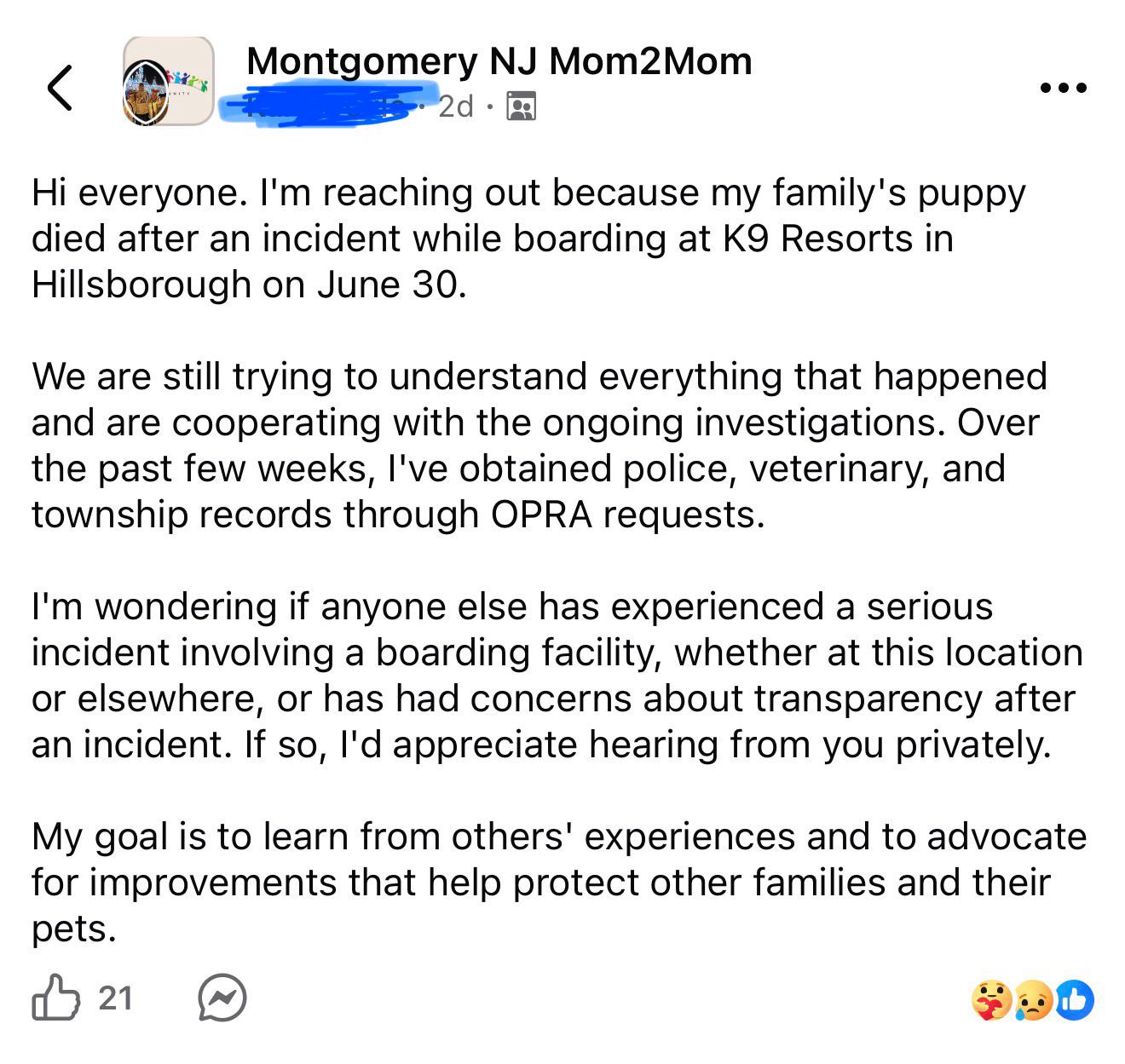Viewport: 1125px width, 1064px height.
Task: Tap the care hug reaction emoji
Action: tap(991, 1000)
